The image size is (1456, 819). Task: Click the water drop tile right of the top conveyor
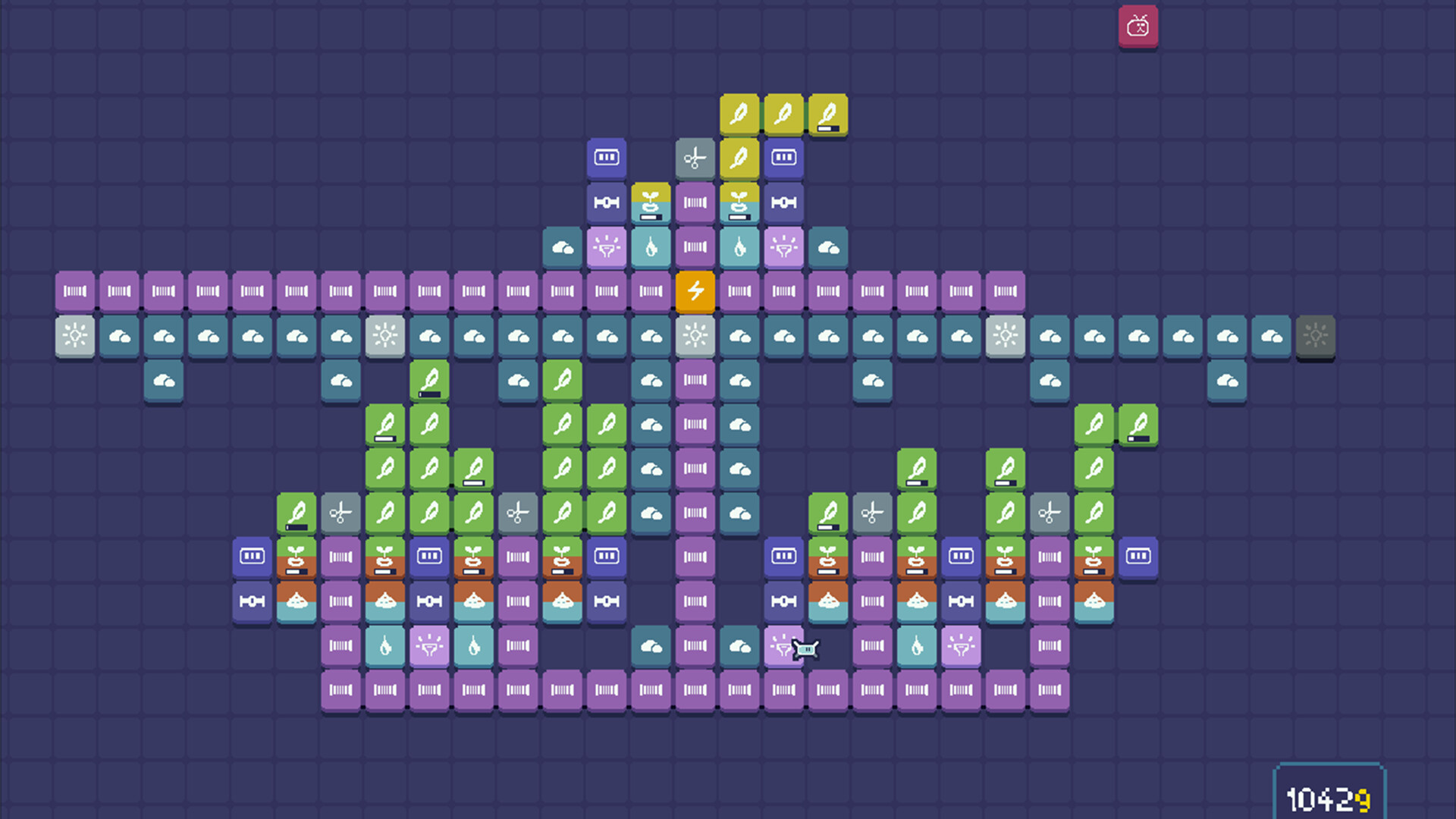click(x=739, y=247)
